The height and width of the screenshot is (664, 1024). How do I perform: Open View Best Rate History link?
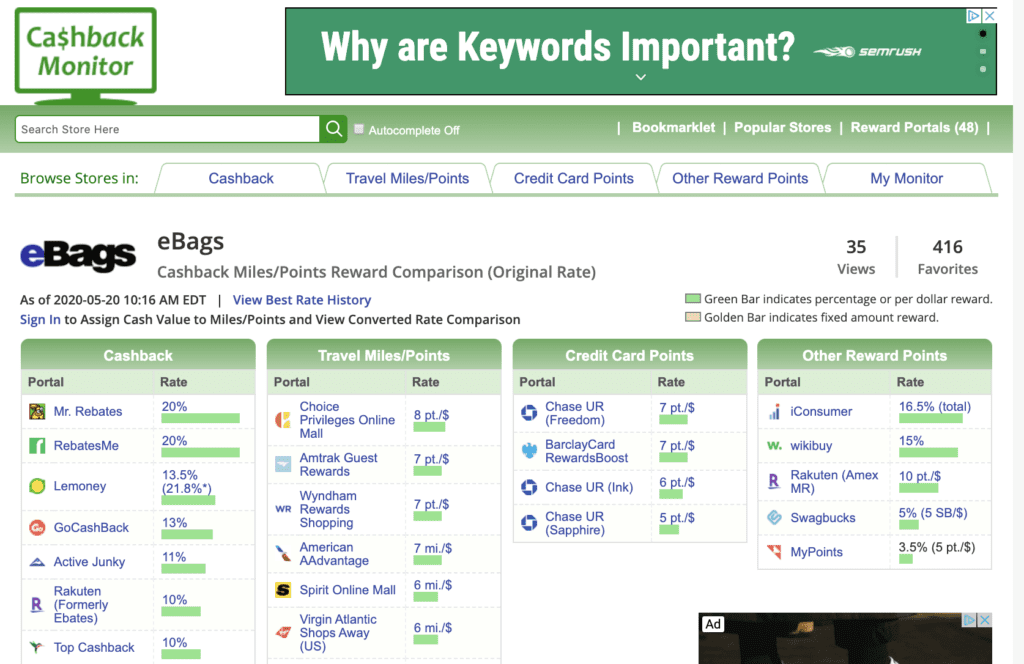[x=302, y=300]
